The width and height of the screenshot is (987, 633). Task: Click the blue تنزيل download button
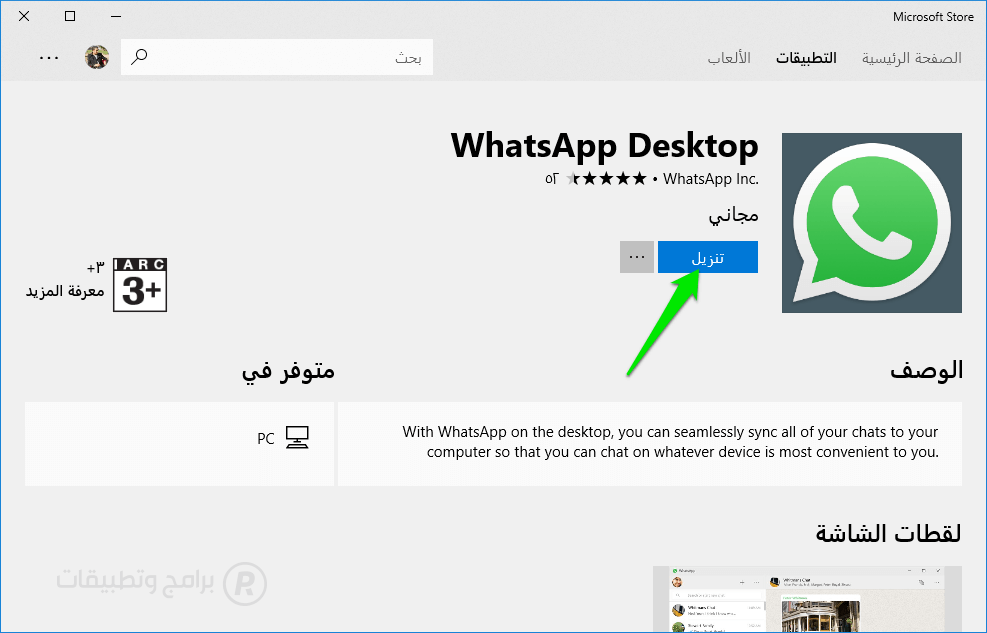tap(708, 257)
